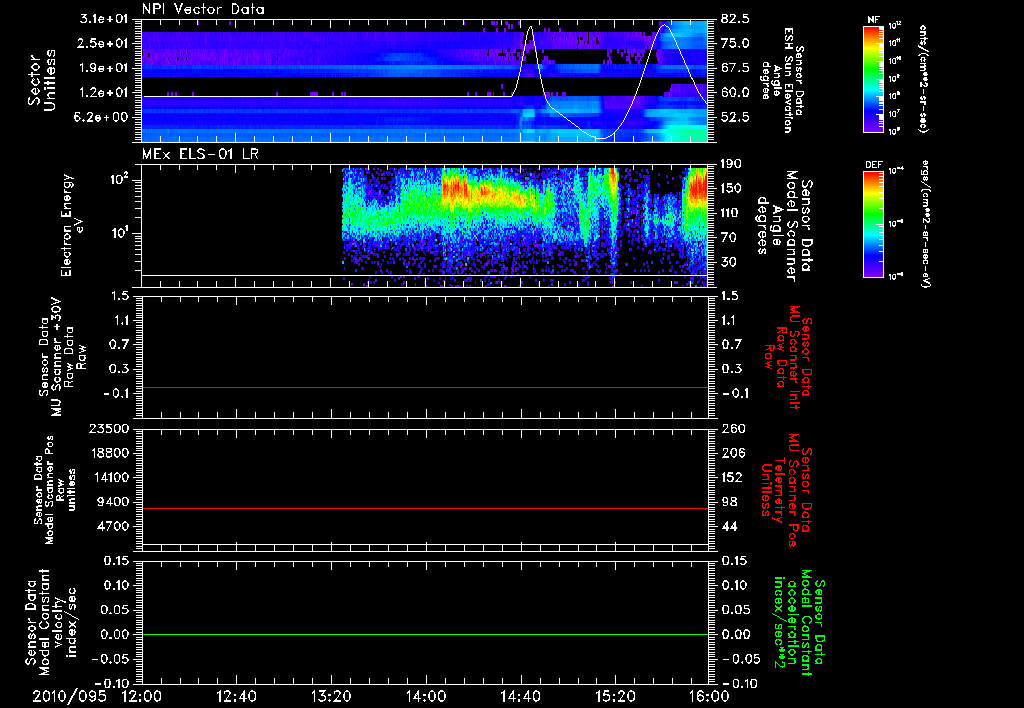Click the 'MU Scanner +30V Raw Data' axis label

[62, 357]
